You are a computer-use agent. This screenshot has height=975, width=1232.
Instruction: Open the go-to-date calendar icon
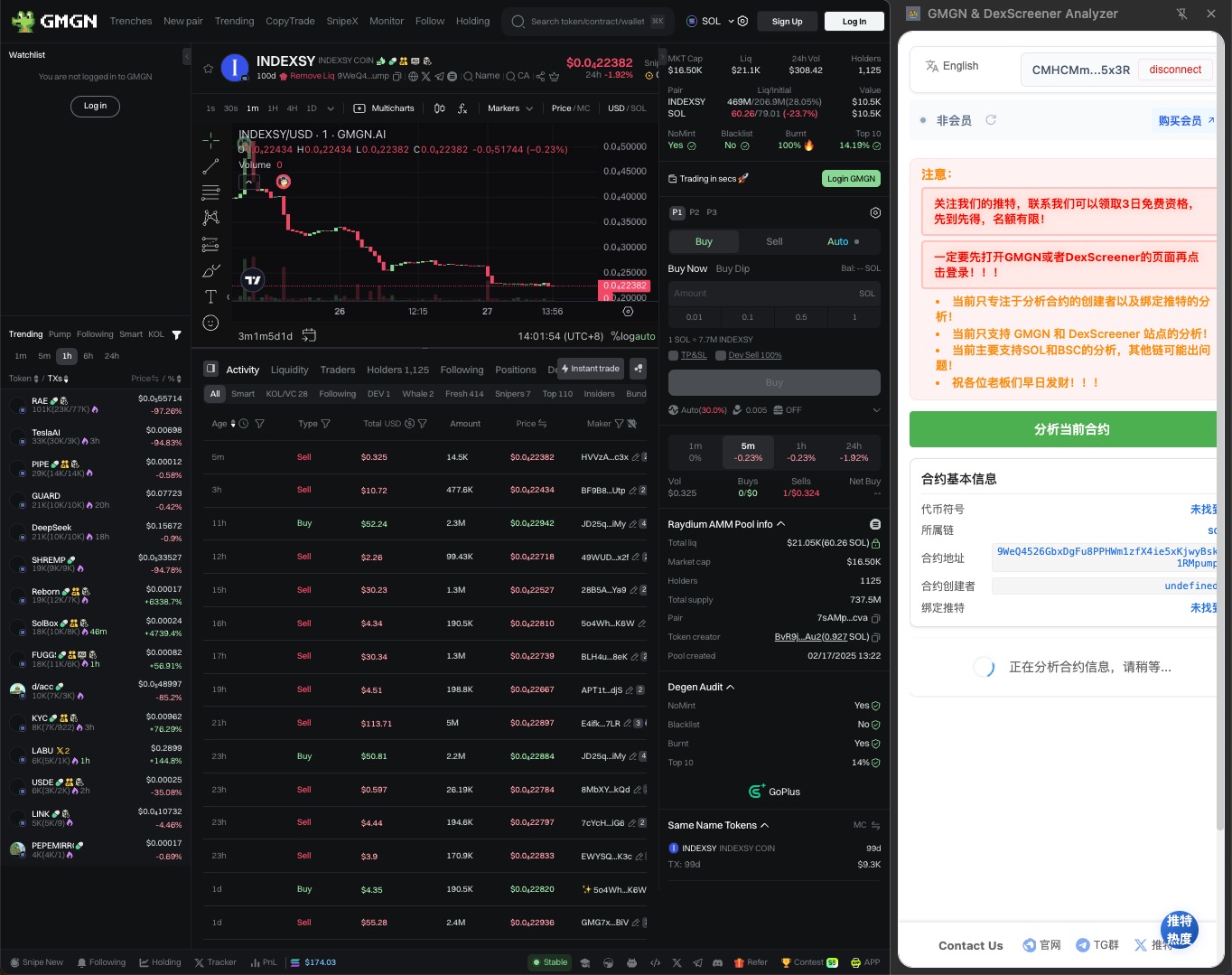309,335
